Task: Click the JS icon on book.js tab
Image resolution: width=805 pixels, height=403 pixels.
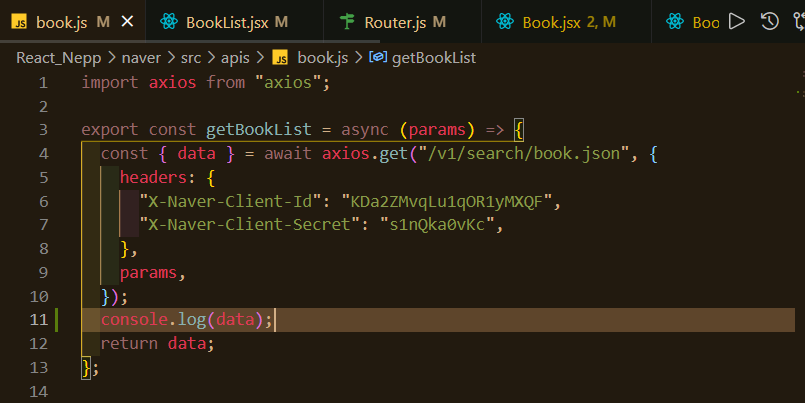Action: (x=19, y=22)
